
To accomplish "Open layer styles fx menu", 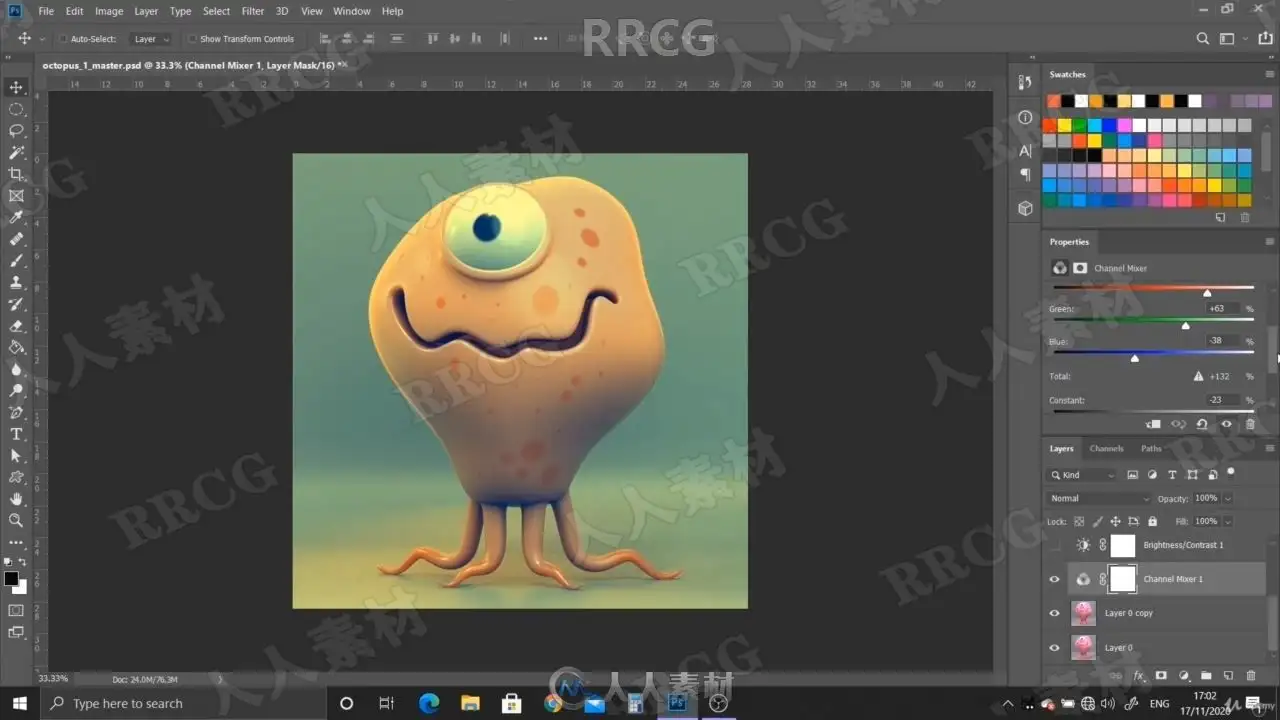I will pos(1139,676).
